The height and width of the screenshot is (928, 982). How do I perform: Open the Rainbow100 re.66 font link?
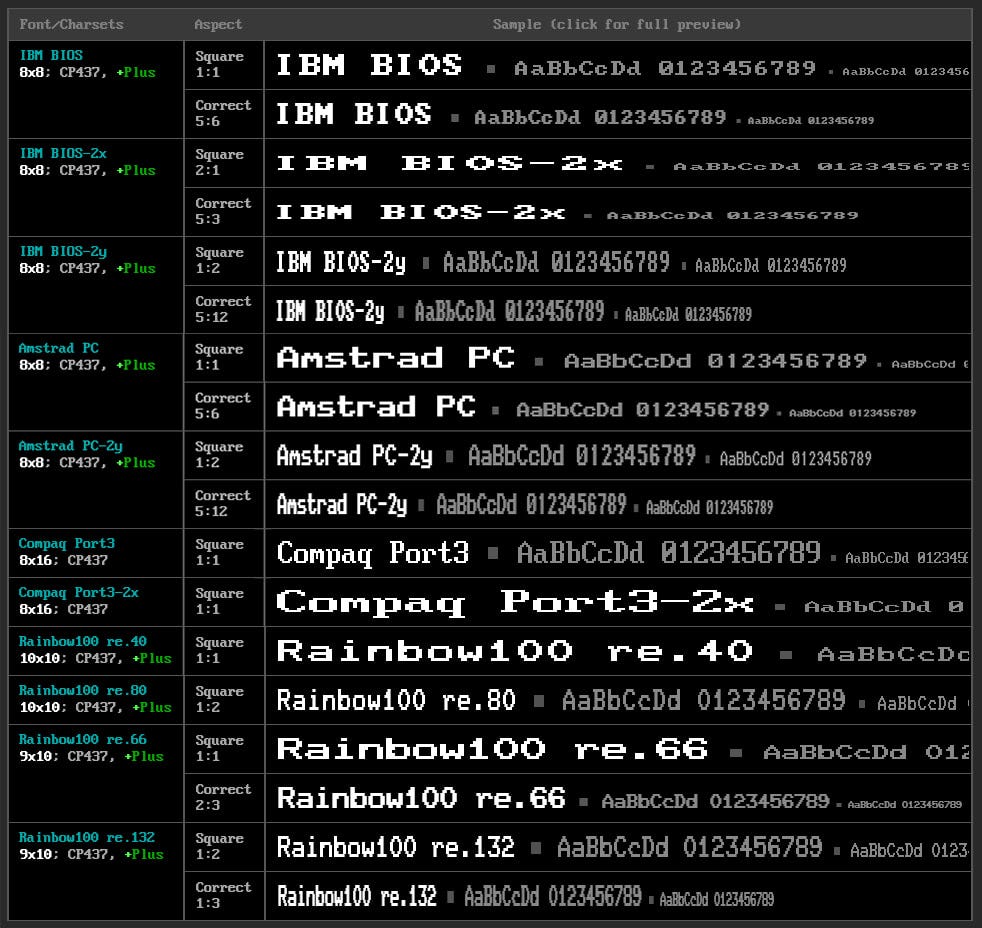(83, 739)
